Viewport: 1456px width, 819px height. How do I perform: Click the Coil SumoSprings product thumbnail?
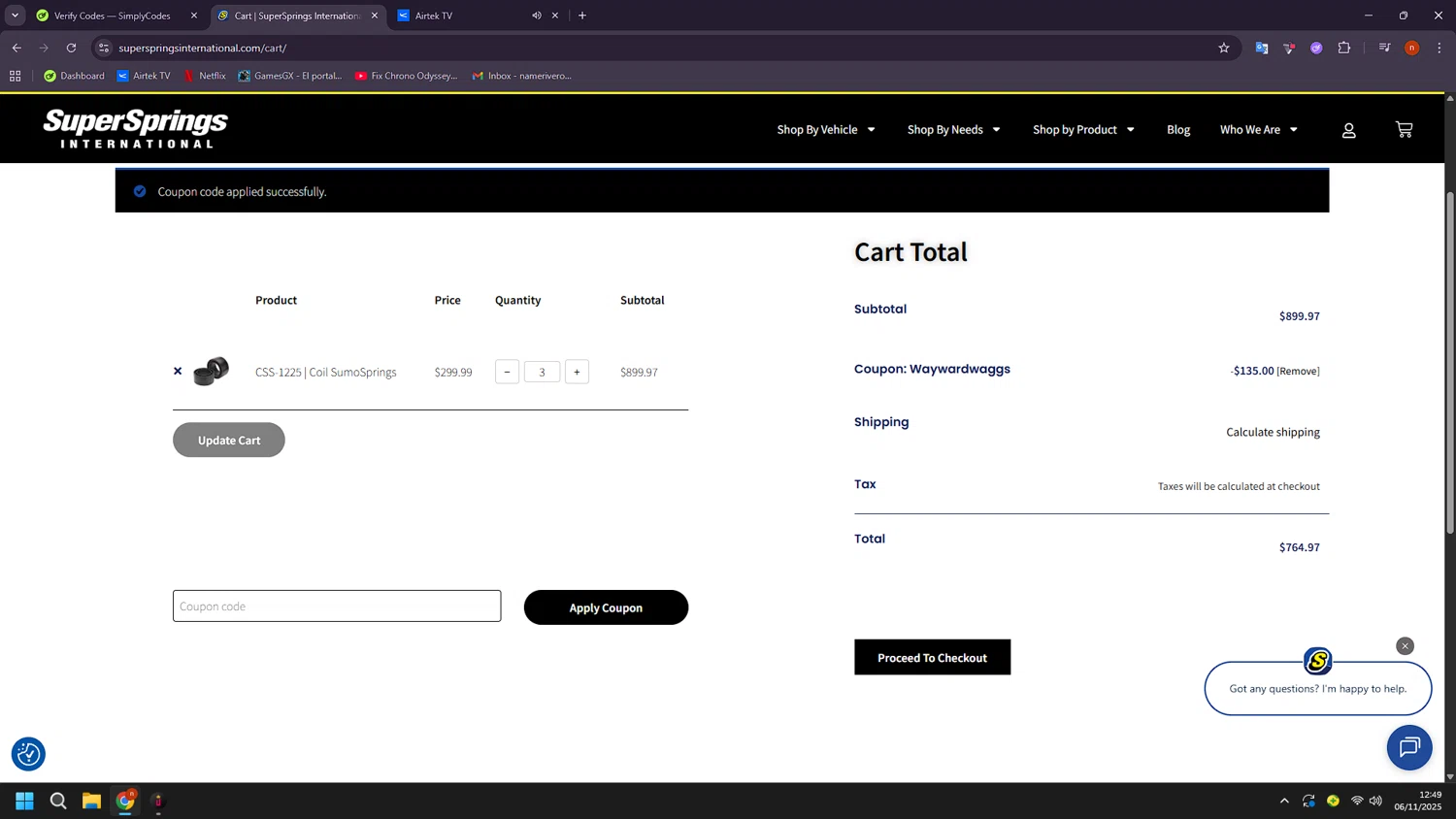point(211,371)
